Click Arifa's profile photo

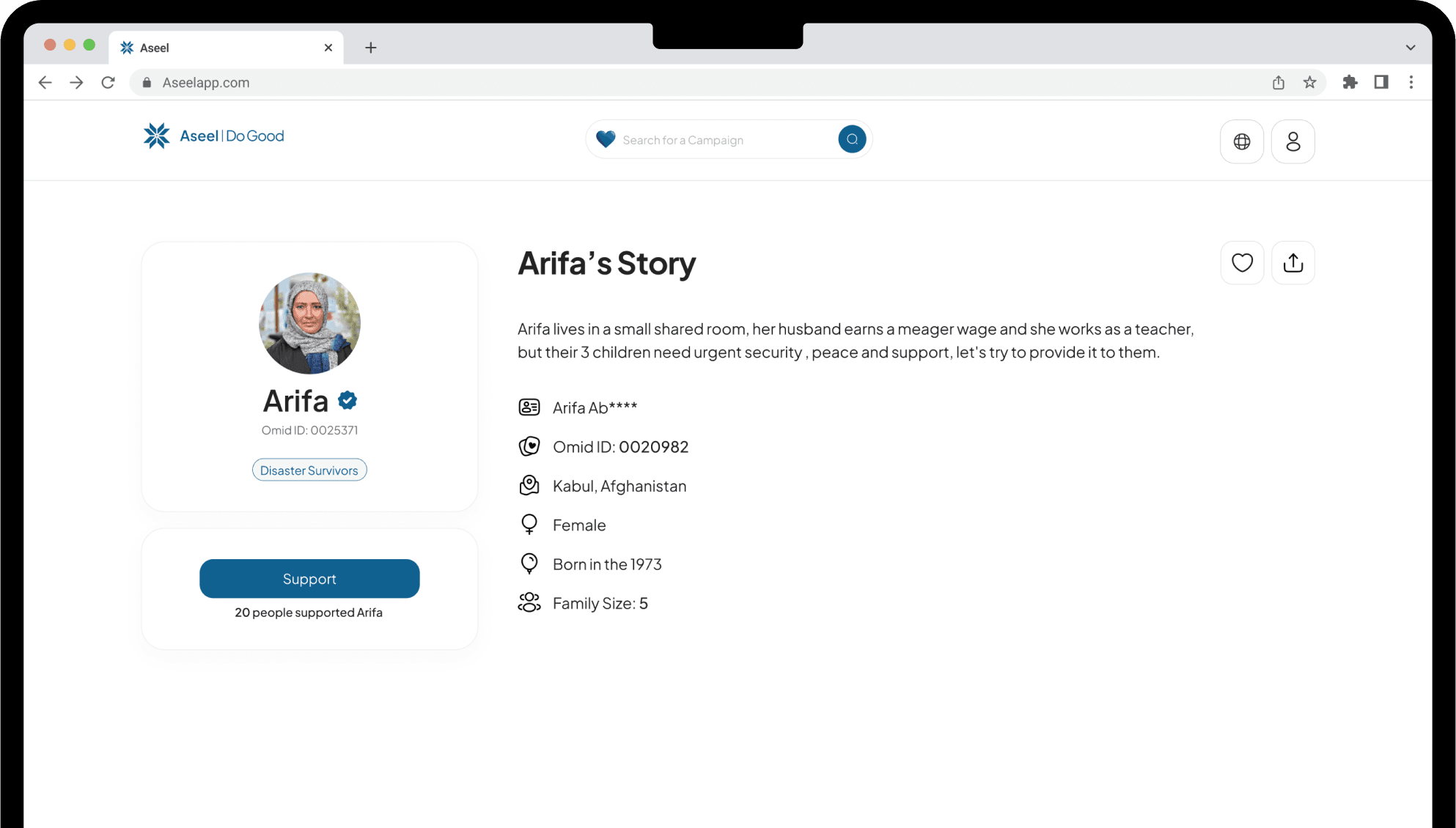coord(309,323)
